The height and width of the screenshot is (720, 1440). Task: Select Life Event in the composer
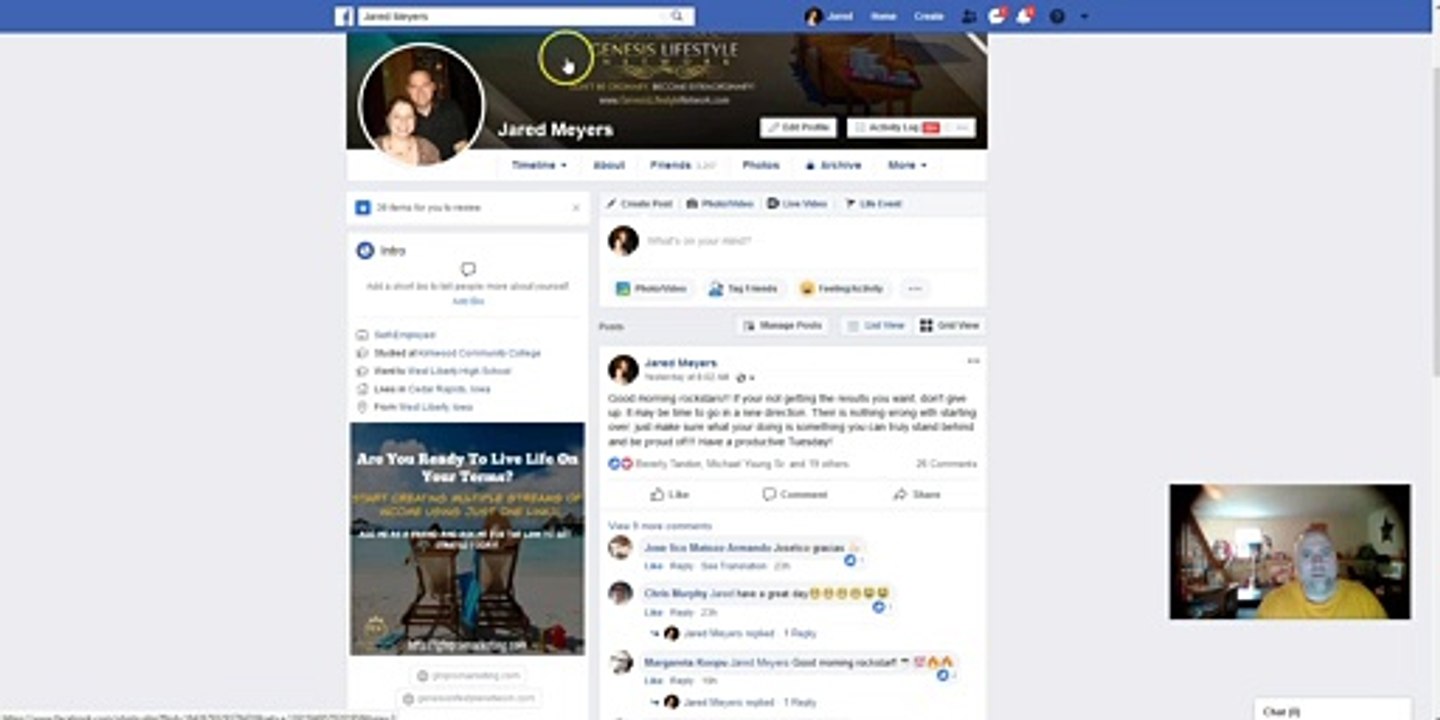tap(874, 204)
